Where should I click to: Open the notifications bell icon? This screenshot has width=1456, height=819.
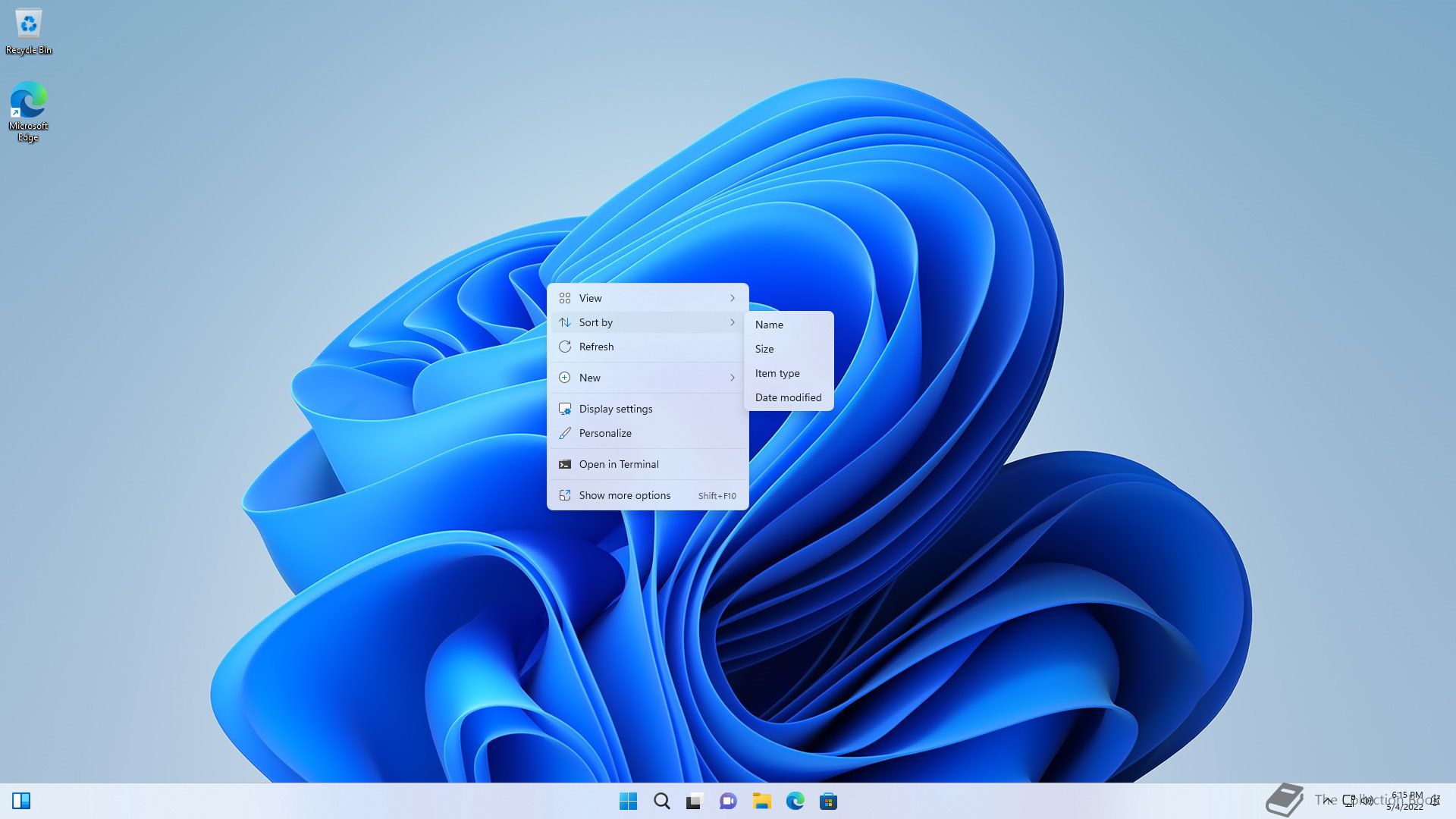(x=1436, y=801)
